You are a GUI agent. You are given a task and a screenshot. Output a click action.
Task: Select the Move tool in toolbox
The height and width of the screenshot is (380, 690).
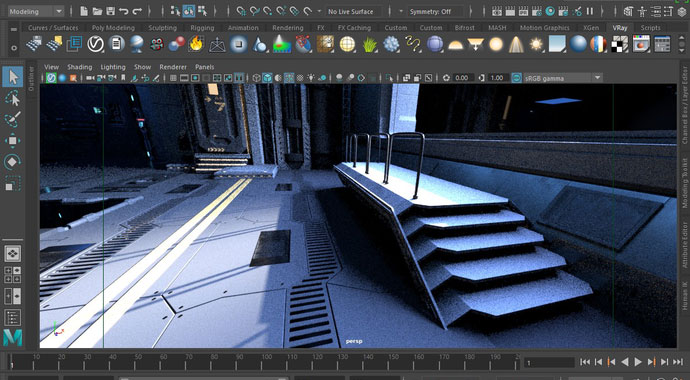pyautogui.click(x=13, y=141)
